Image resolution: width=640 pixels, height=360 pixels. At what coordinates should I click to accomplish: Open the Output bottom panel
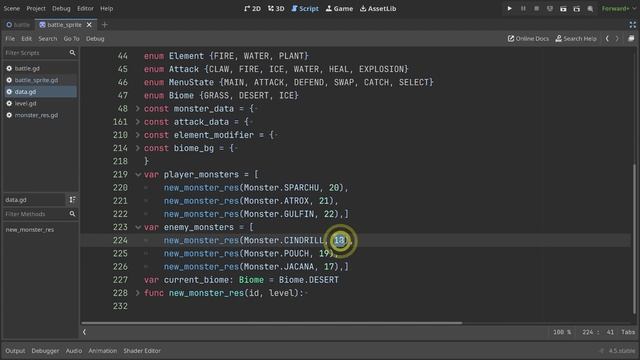click(15, 351)
